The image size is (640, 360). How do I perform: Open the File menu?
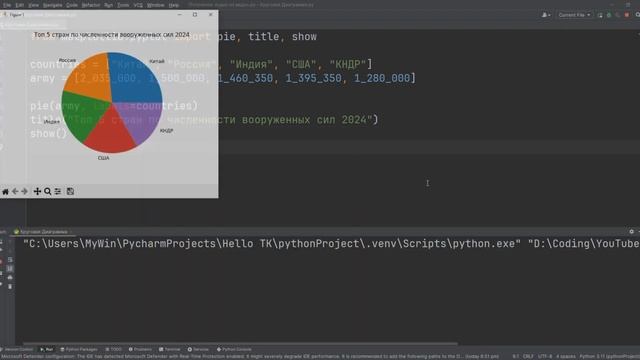click(x=7, y=5)
